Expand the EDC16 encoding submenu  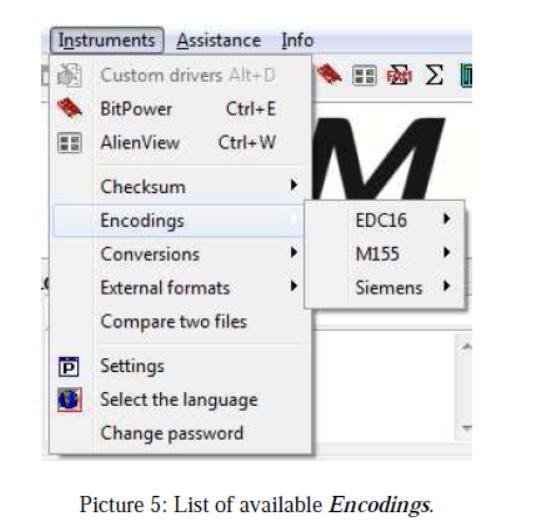385,220
